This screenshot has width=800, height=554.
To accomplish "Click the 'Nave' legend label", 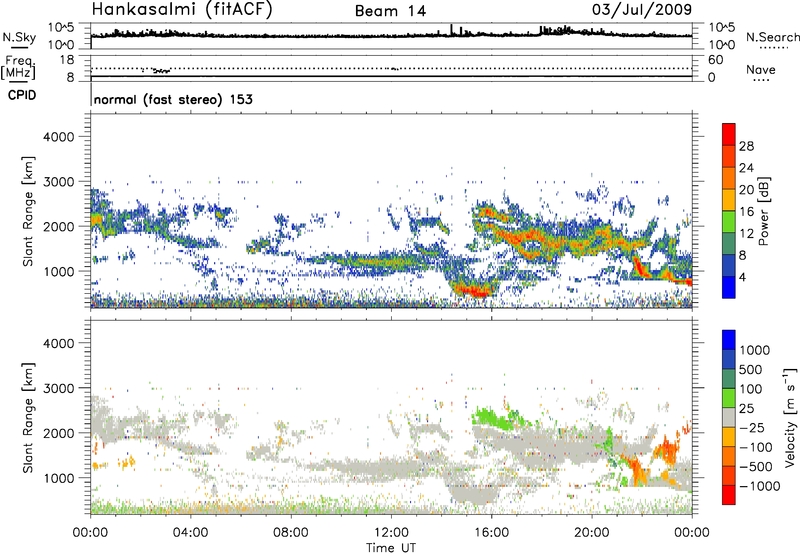I will tap(761, 69).
